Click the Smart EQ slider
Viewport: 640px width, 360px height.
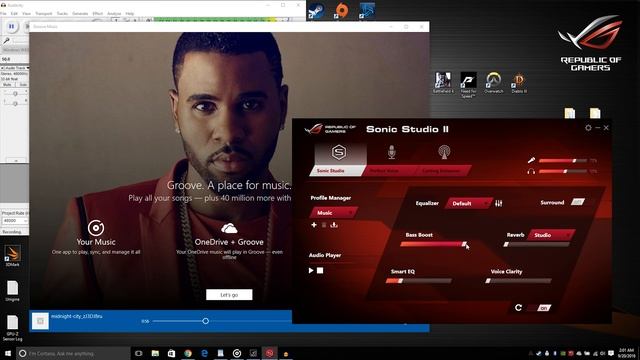[x=419, y=281]
